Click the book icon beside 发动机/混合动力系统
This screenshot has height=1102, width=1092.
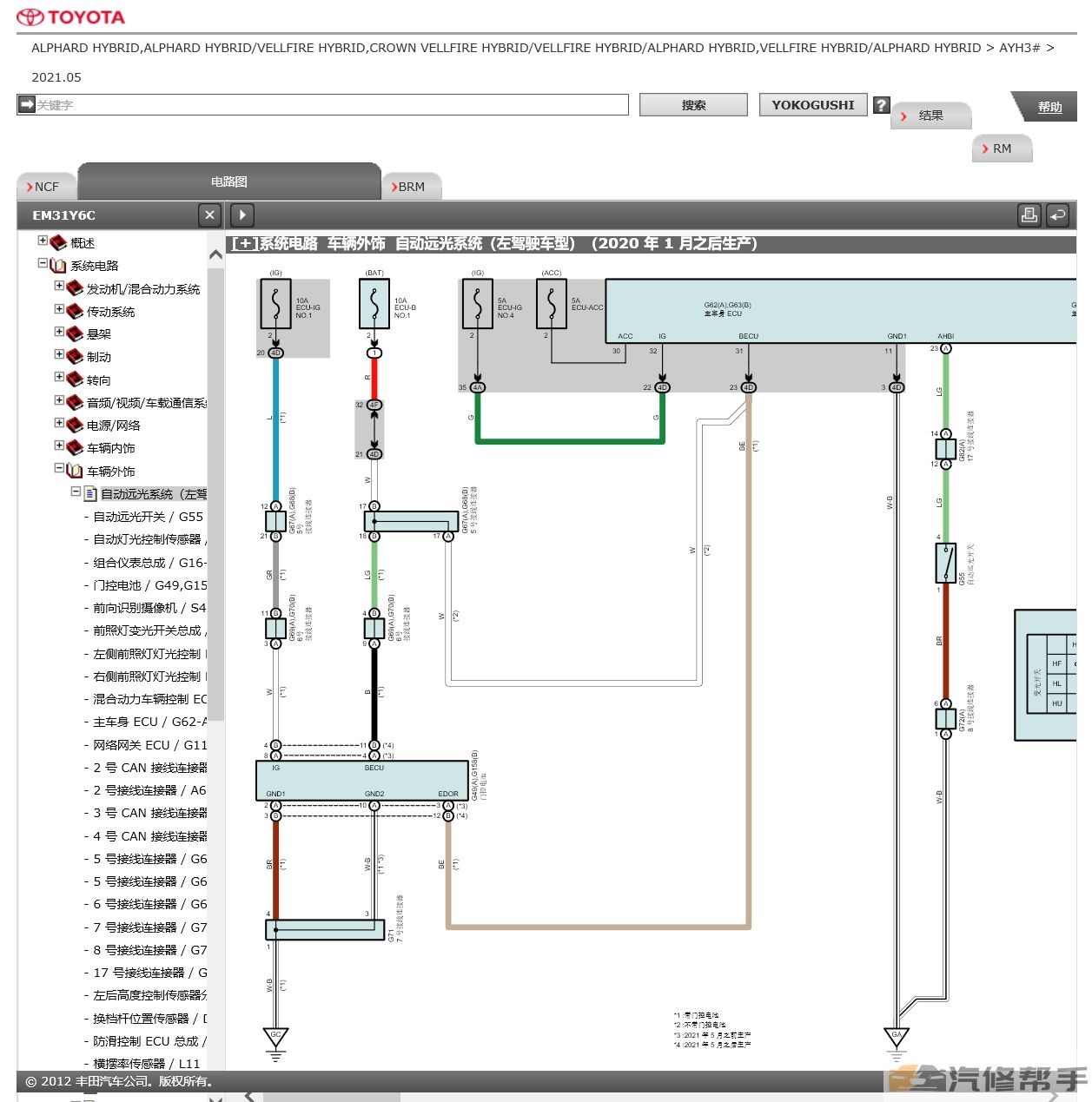[75, 287]
